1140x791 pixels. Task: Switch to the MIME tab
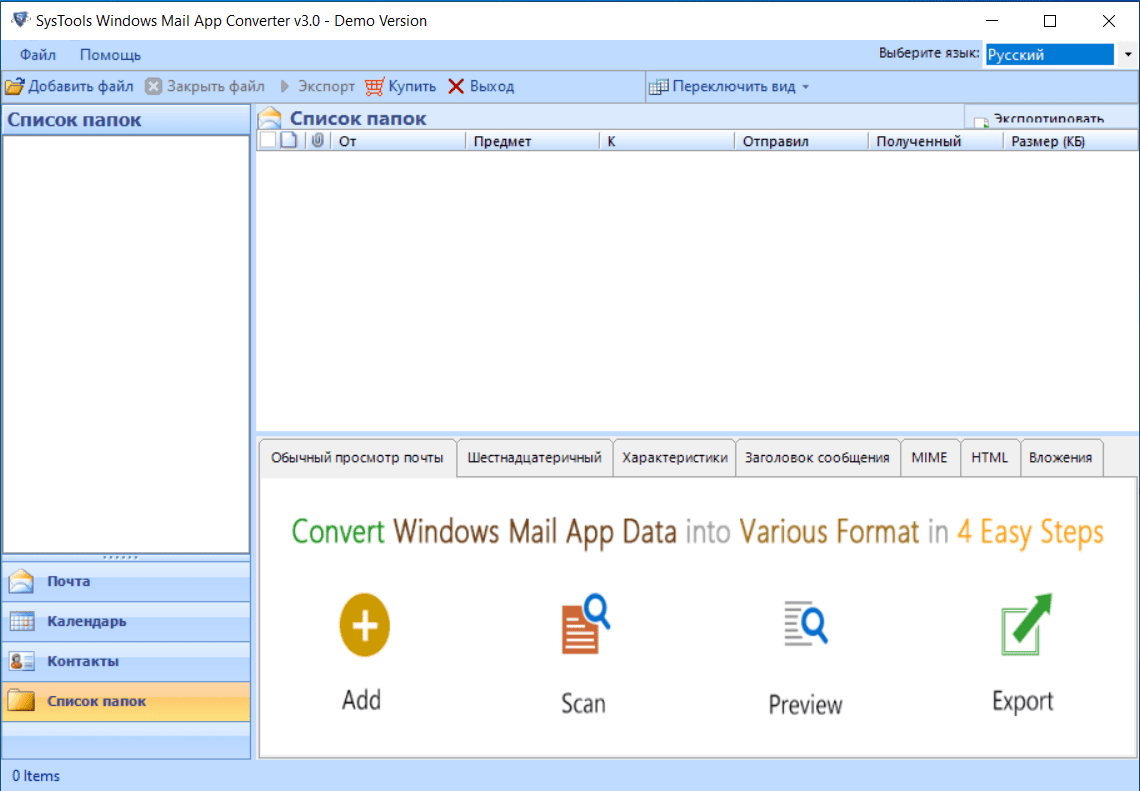pyautogui.click(x=929, y=458)
